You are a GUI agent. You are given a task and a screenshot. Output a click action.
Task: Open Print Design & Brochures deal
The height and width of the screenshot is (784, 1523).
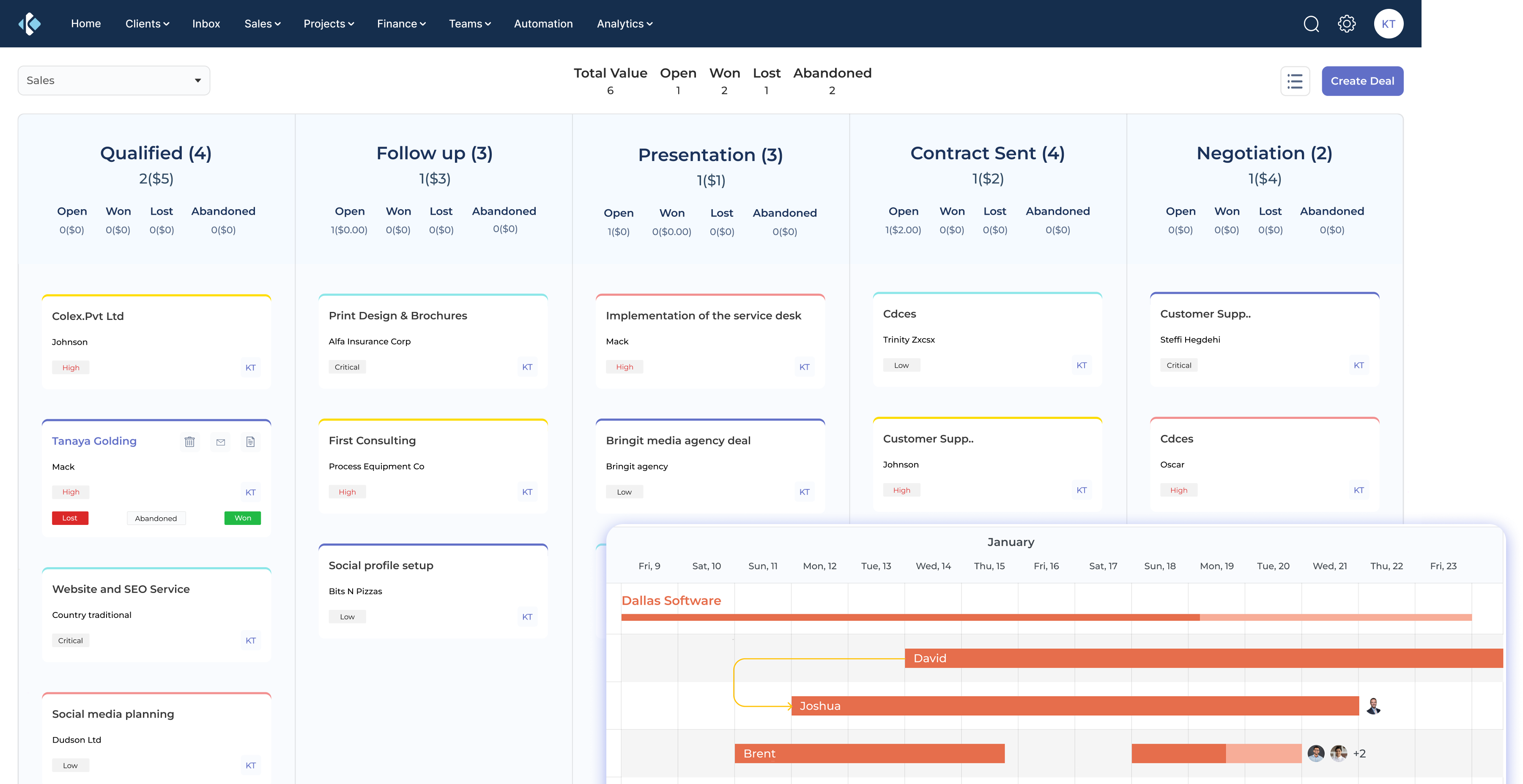433,341
